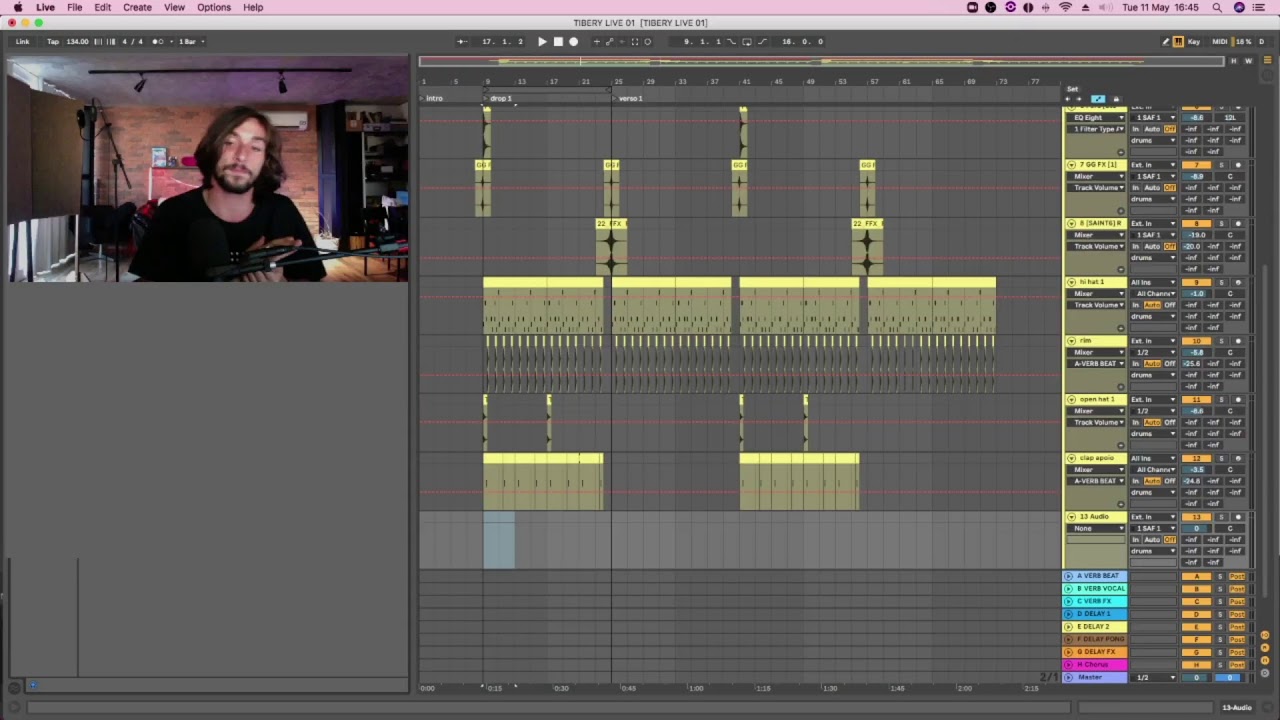Open the View menu
1280x720 pixels.
174,7
